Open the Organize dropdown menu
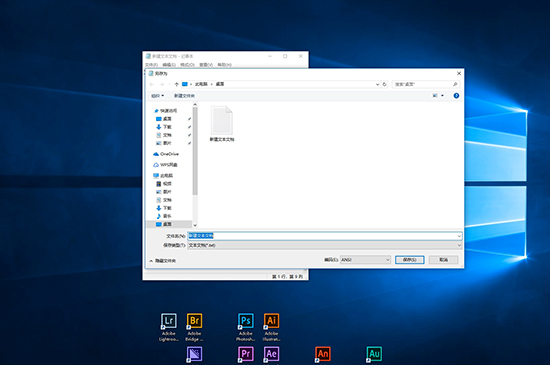Viewport: 550px width, 365px height. tap(157, 95)
